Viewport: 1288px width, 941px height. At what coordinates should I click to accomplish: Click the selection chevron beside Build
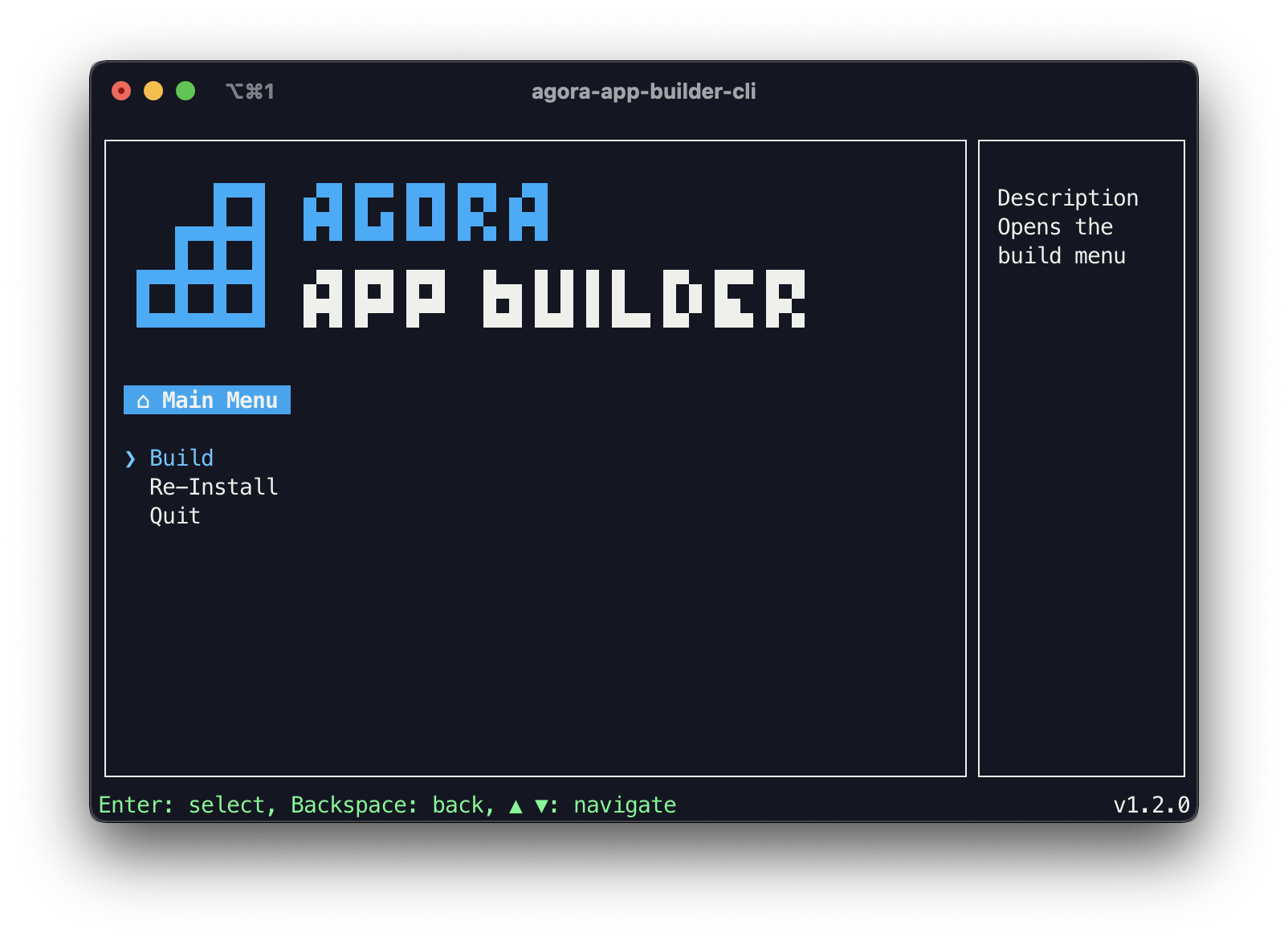tap(130, 458)
